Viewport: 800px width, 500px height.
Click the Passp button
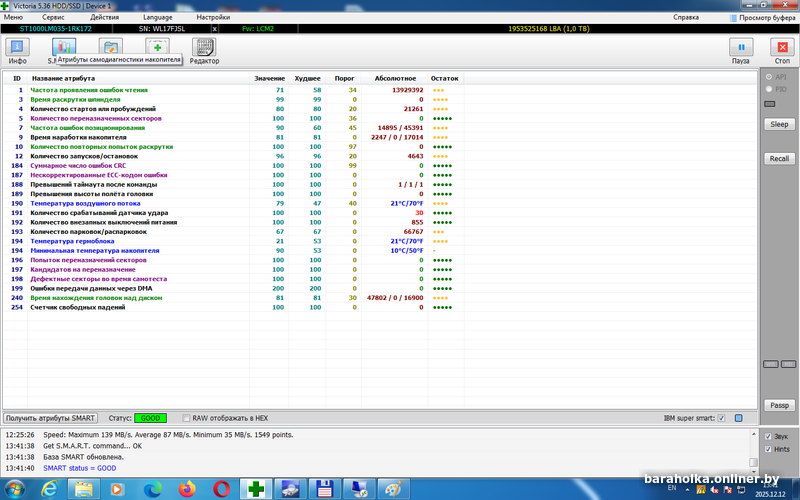tap(778, 405)
